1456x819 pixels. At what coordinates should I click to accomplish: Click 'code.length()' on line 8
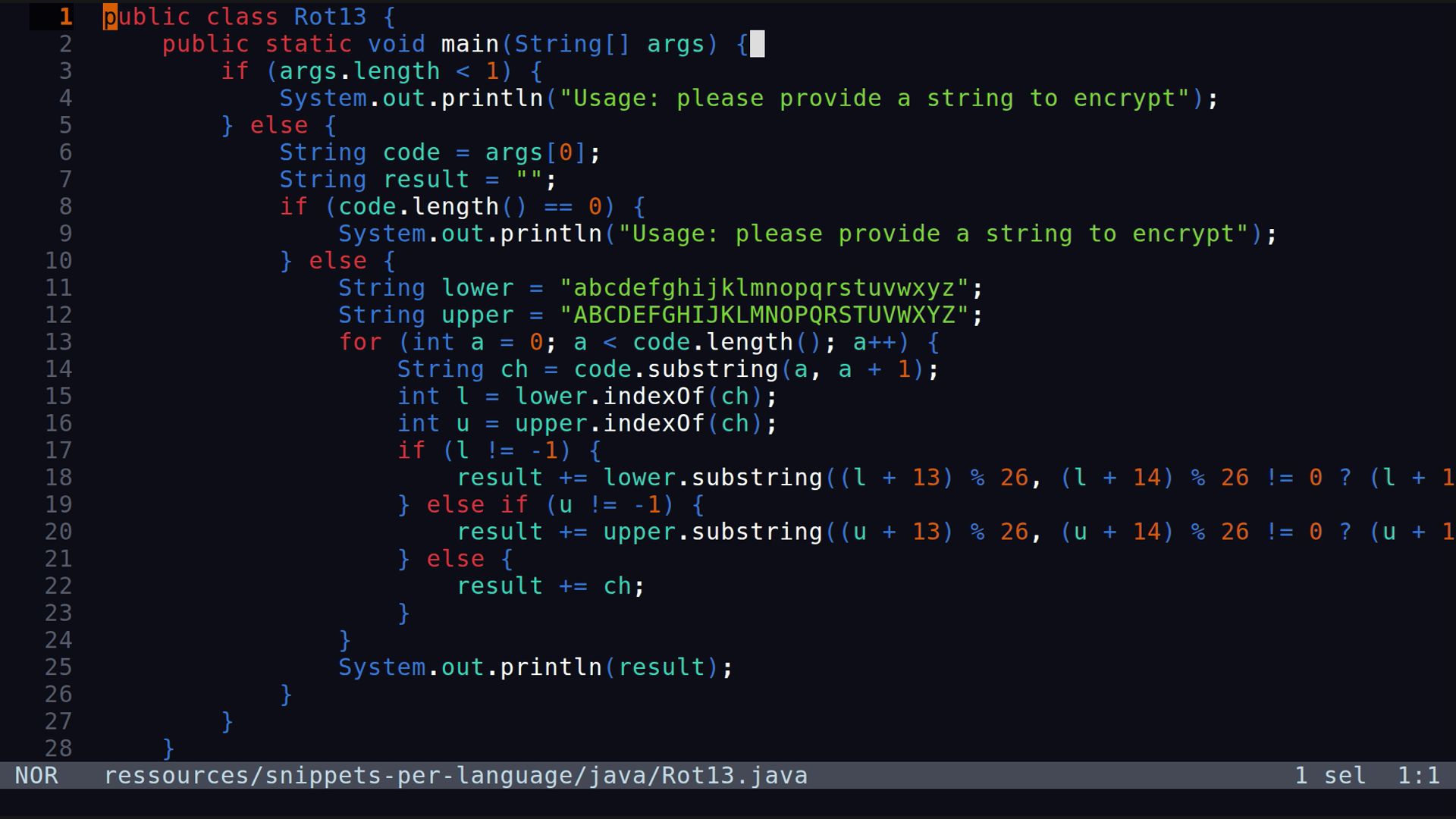tap(433, 207)
